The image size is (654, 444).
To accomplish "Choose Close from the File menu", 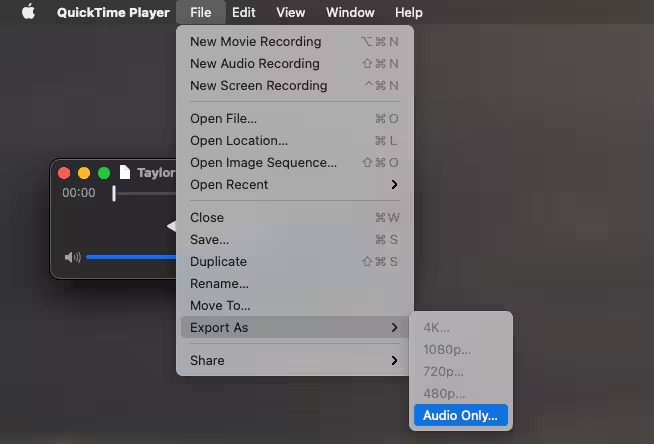I will (294, 218).
